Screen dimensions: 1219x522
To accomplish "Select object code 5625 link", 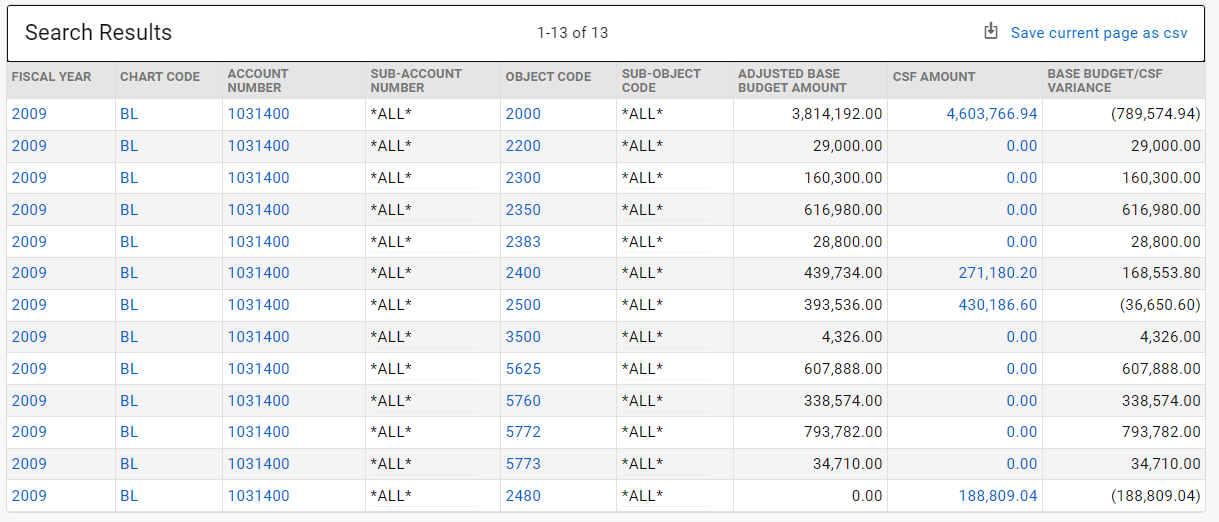I will 523,369.
